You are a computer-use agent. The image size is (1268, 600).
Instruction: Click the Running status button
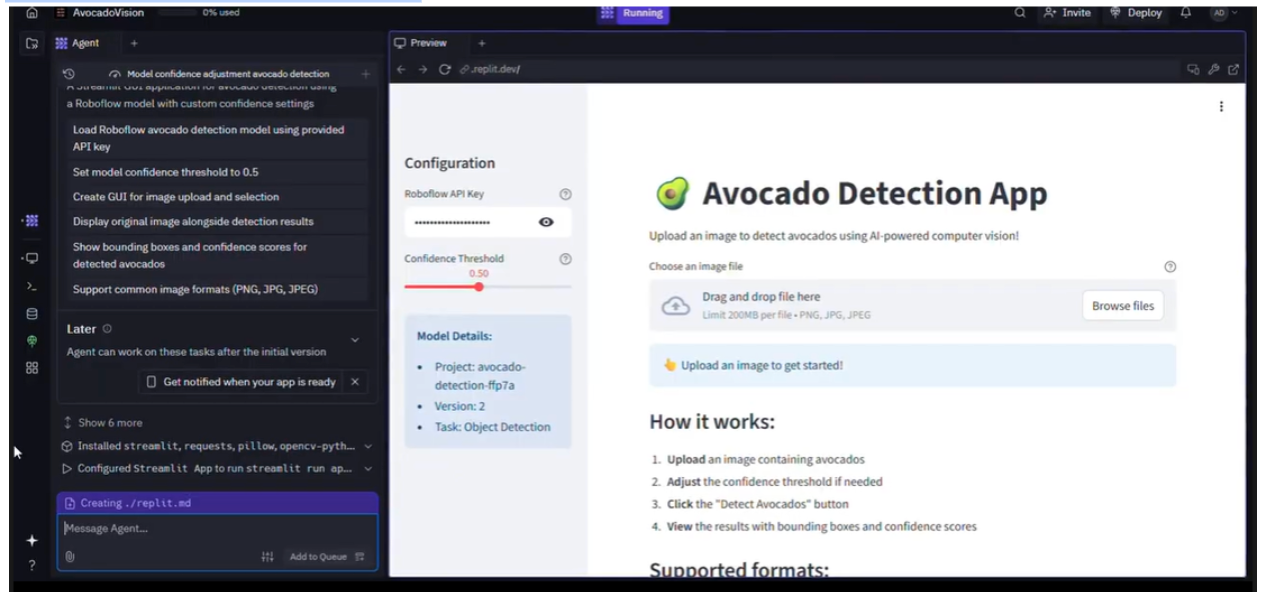(633, 13)
